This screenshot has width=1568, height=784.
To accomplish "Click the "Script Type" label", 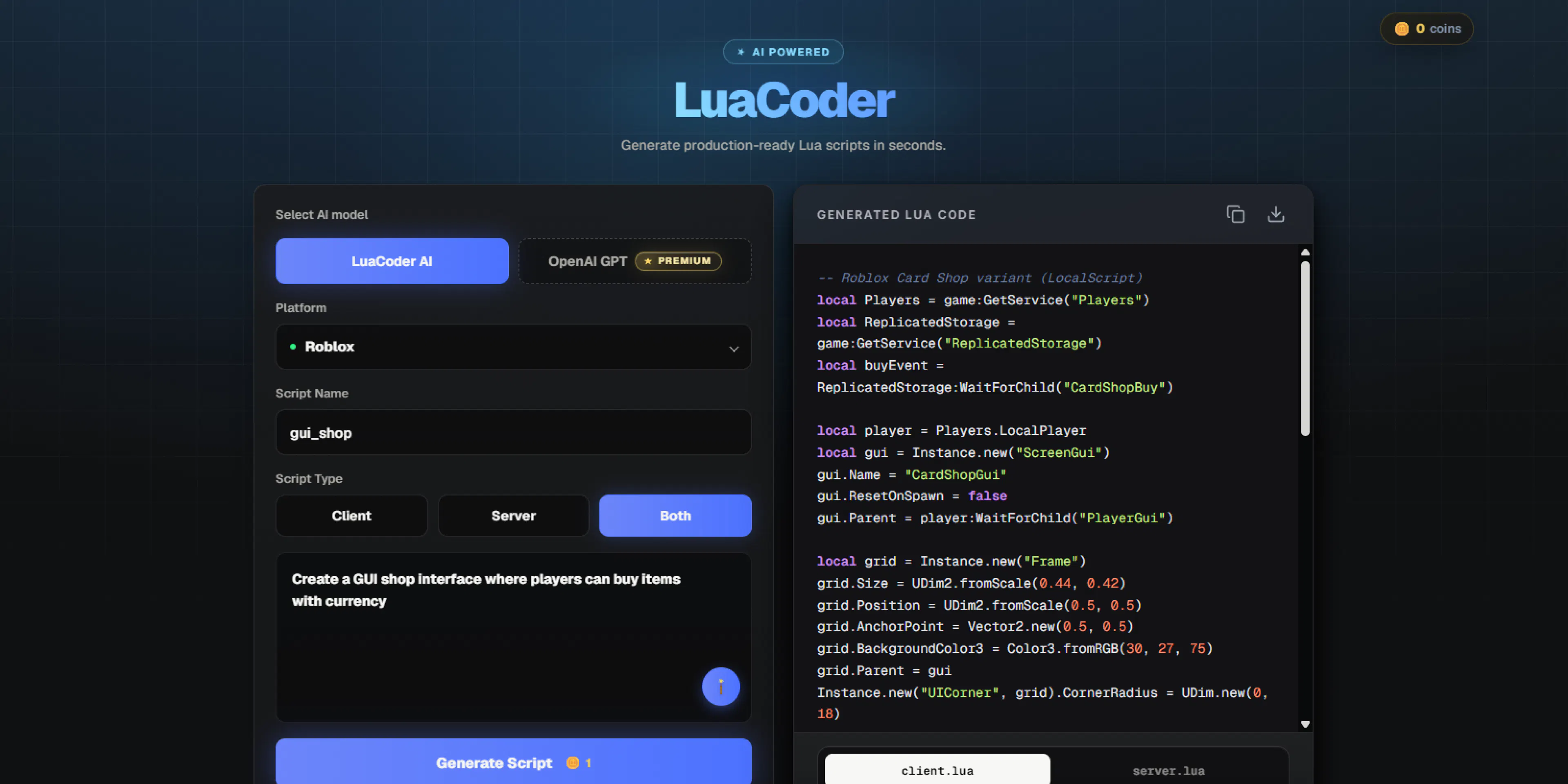I will tap(309, 479).
